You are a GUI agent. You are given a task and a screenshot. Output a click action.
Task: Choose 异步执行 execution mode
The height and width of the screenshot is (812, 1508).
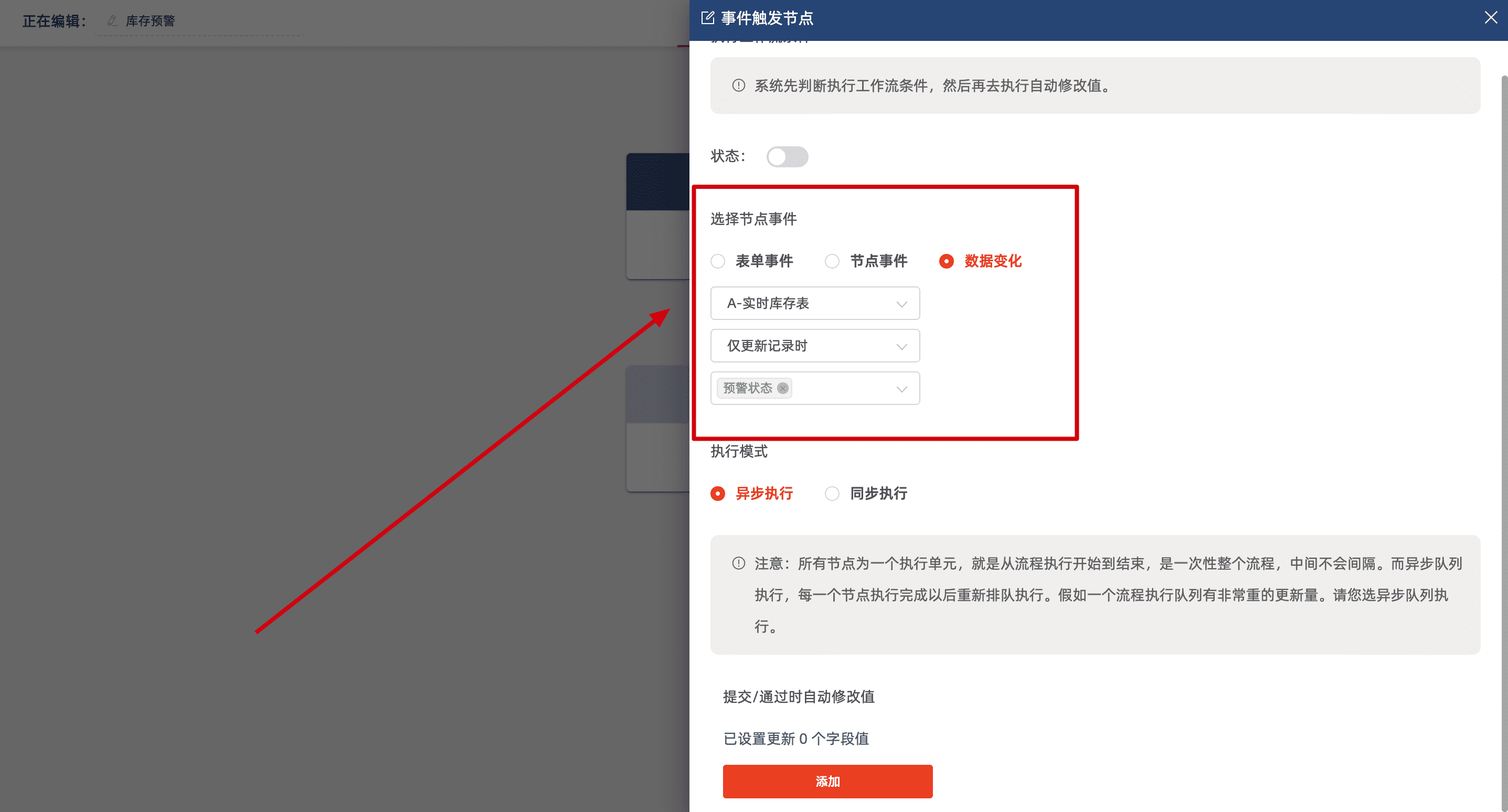coord(718,494)
